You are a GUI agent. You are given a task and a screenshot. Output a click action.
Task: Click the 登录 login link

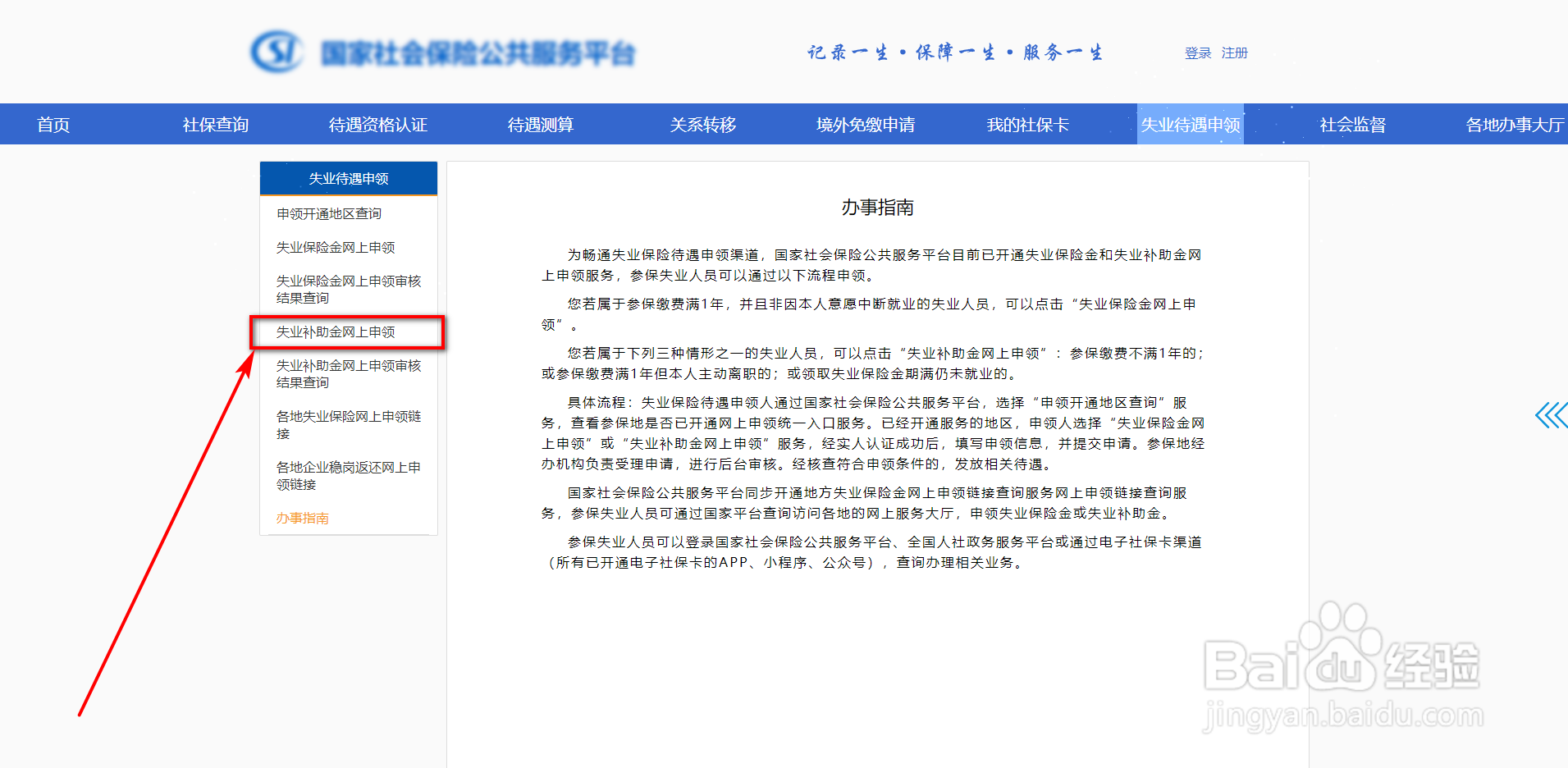[x=1198, y=53]
